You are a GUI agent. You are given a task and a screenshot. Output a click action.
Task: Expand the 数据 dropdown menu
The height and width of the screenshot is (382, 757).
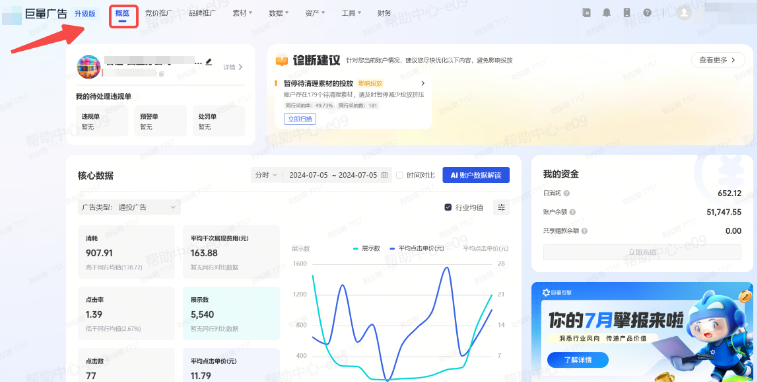[x=279, y=14]
